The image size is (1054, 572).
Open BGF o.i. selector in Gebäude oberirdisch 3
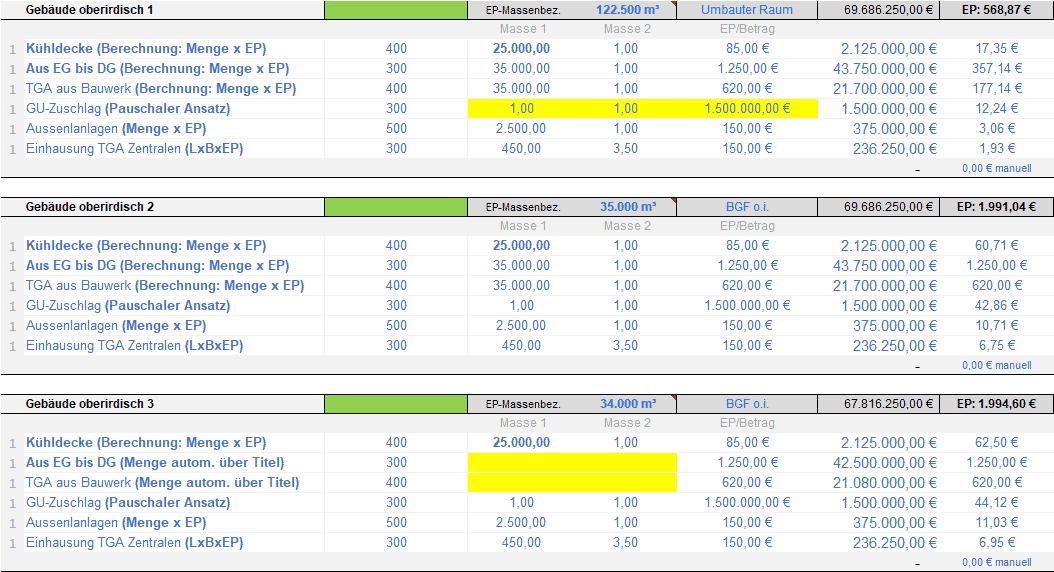747,404
